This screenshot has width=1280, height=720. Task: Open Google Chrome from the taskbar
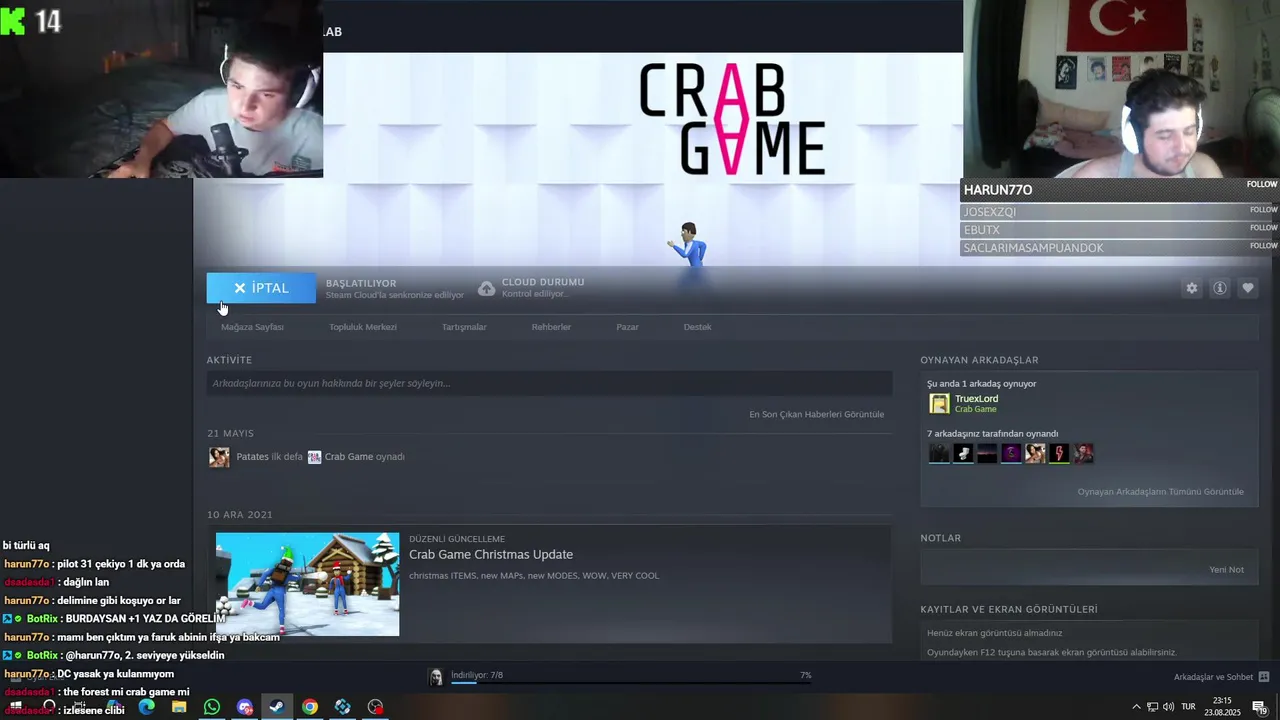310,707
